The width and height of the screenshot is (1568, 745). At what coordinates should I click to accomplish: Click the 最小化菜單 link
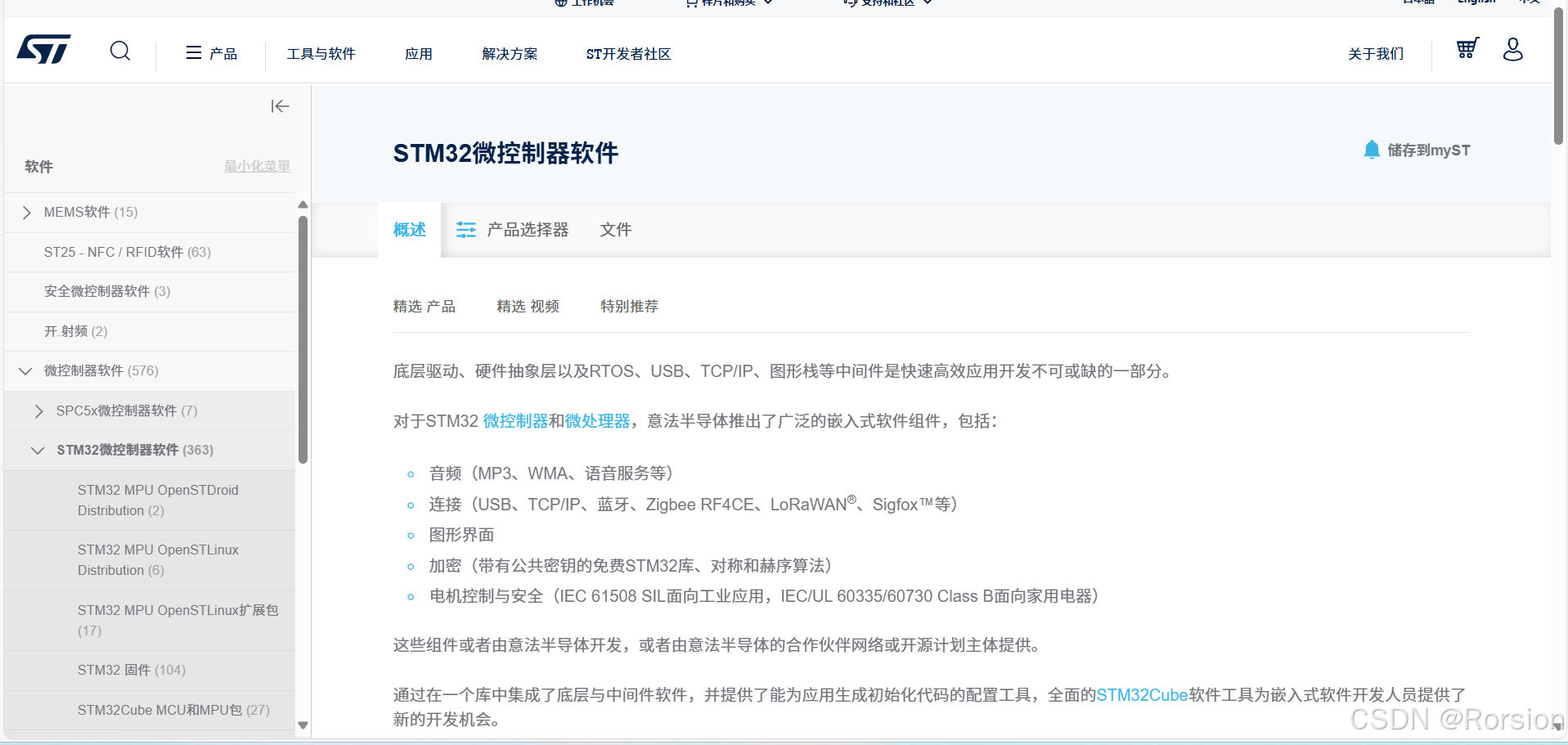(258, 166)
